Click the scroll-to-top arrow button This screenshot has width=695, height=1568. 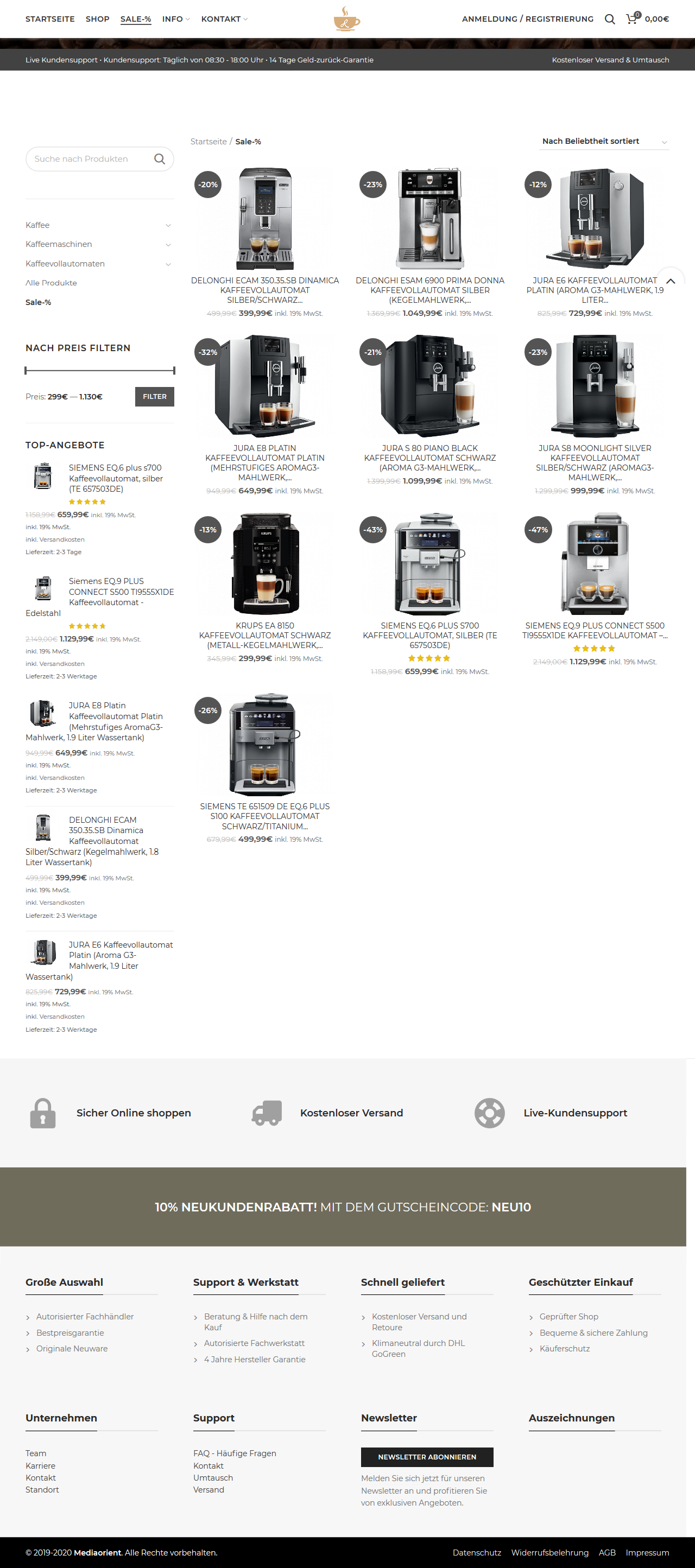[x=671, y=281]
